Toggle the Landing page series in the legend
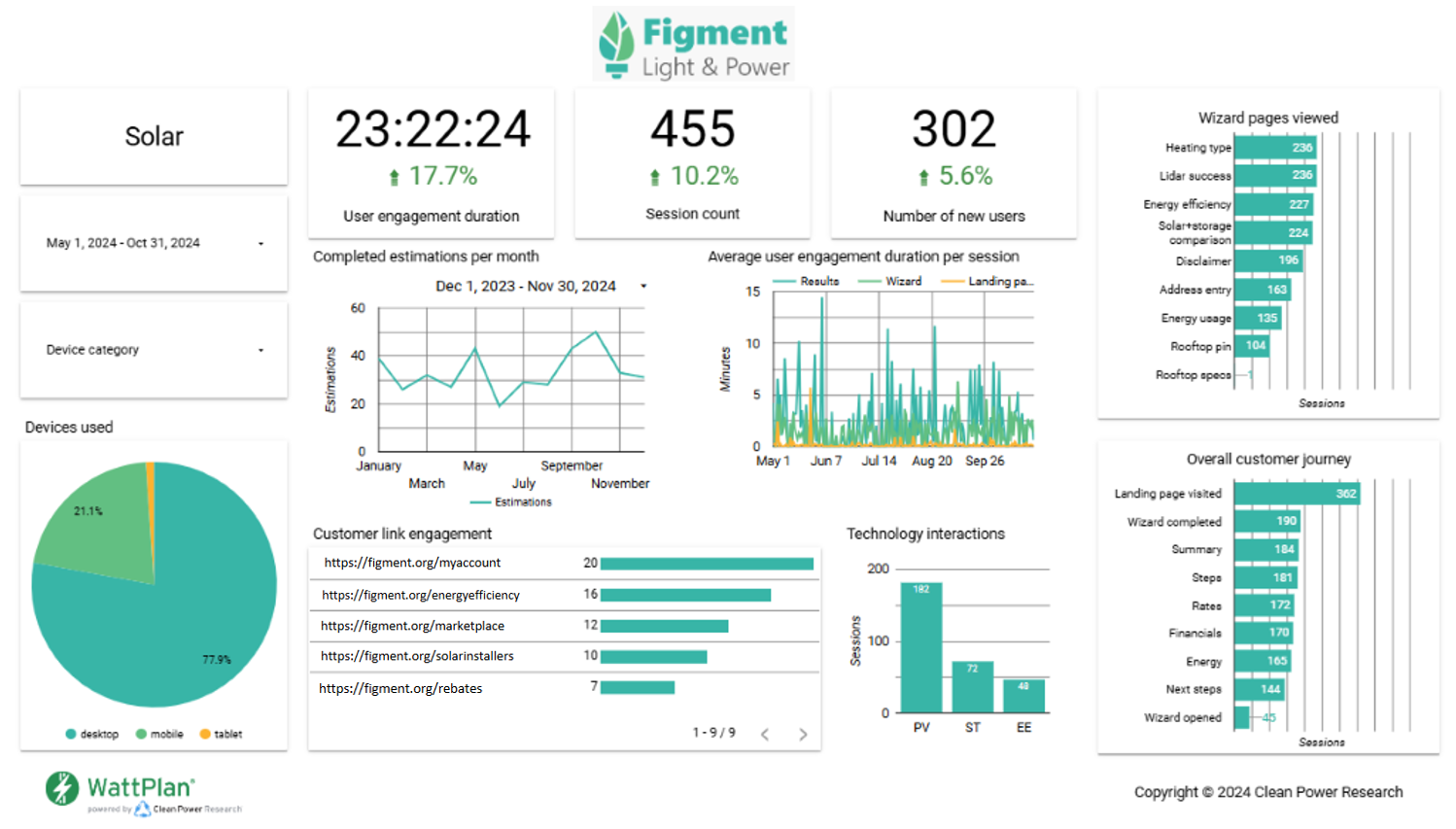This screenshot has width=1456, height=829. [x=988, y=281]
